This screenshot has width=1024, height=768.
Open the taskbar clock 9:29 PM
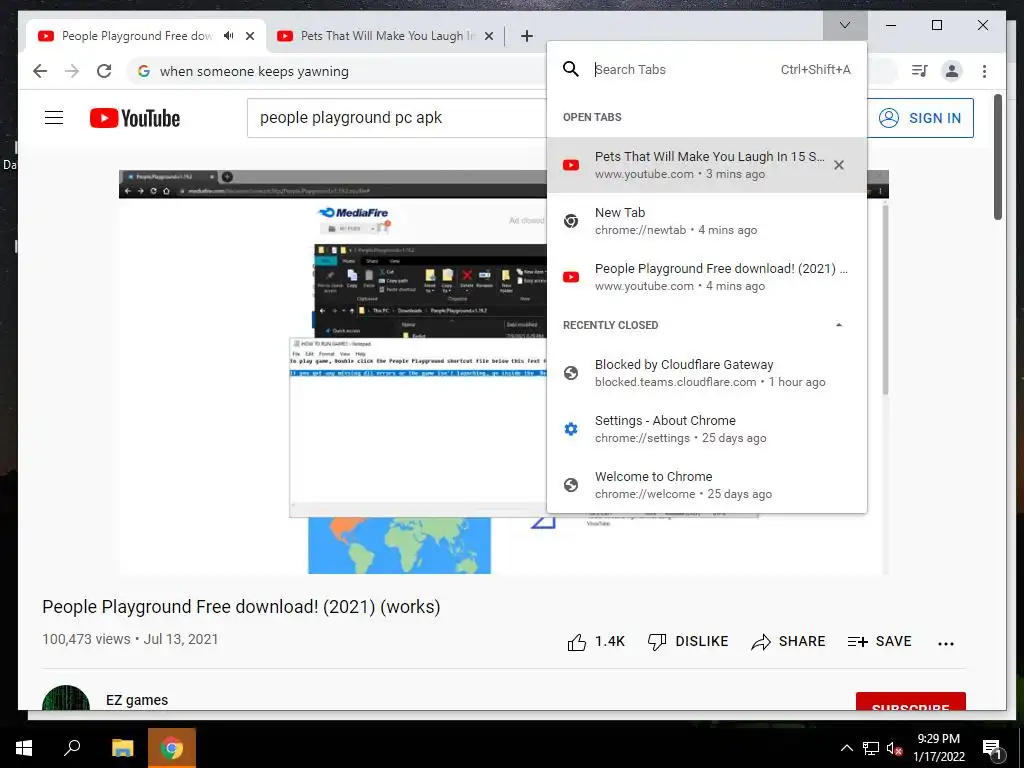[x=938, y=748]
